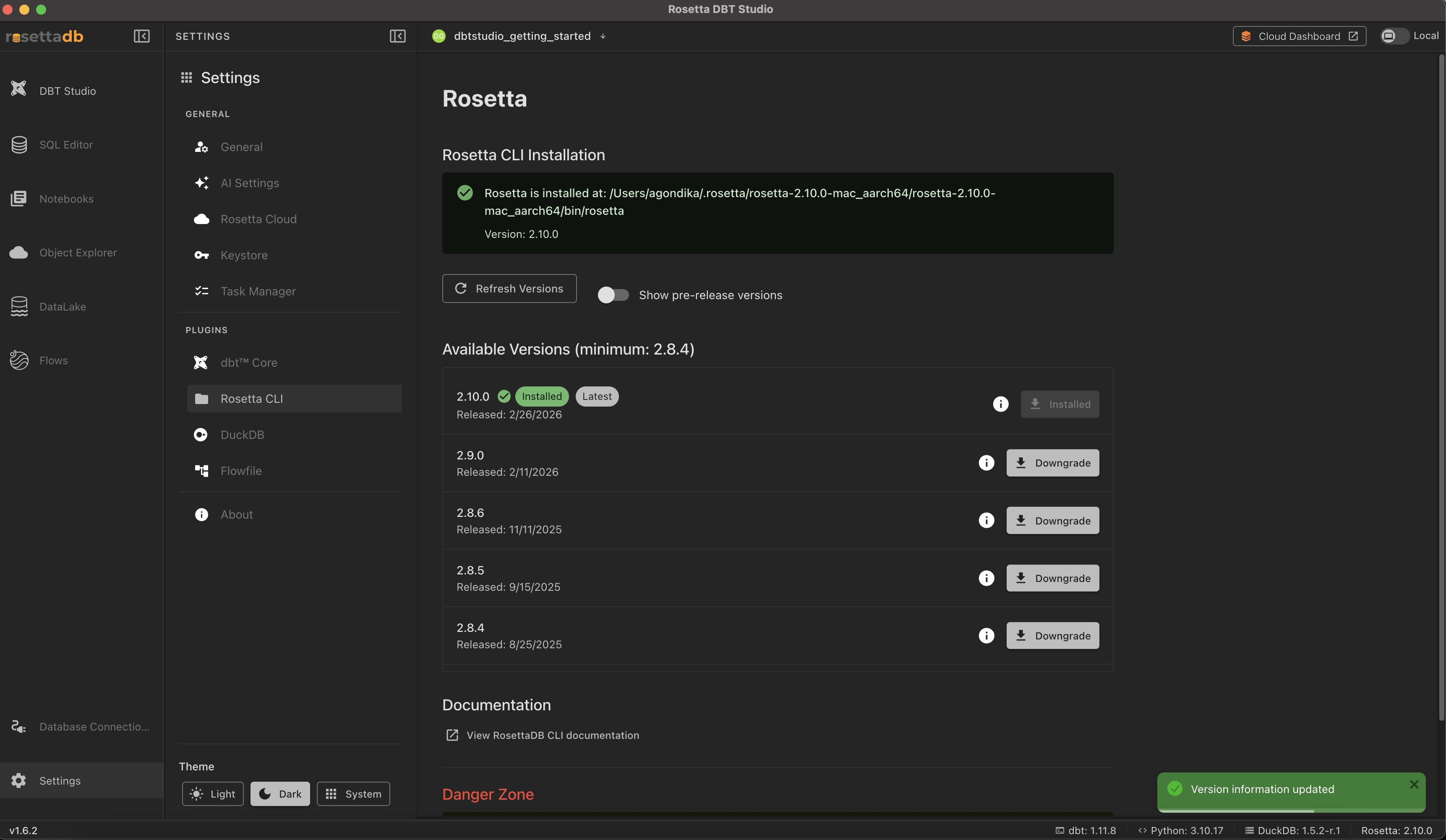This screenshot has width=1446, height=840.
Task: Click the DuckDB 1.5.2-r.1 status entry
Action: click(x=1293, y=830)
